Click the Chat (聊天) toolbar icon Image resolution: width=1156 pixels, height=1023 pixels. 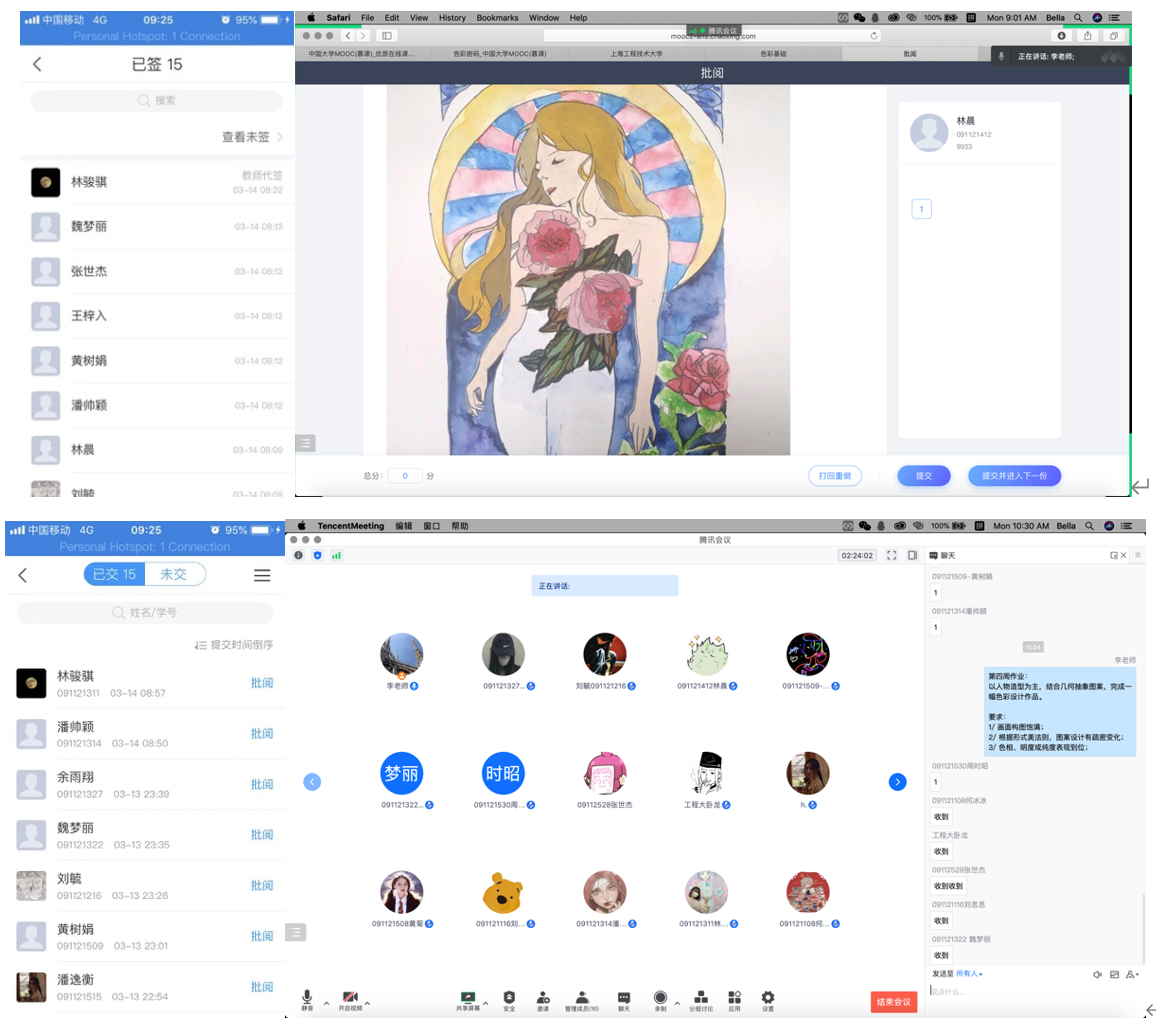[x=624, y=997]
